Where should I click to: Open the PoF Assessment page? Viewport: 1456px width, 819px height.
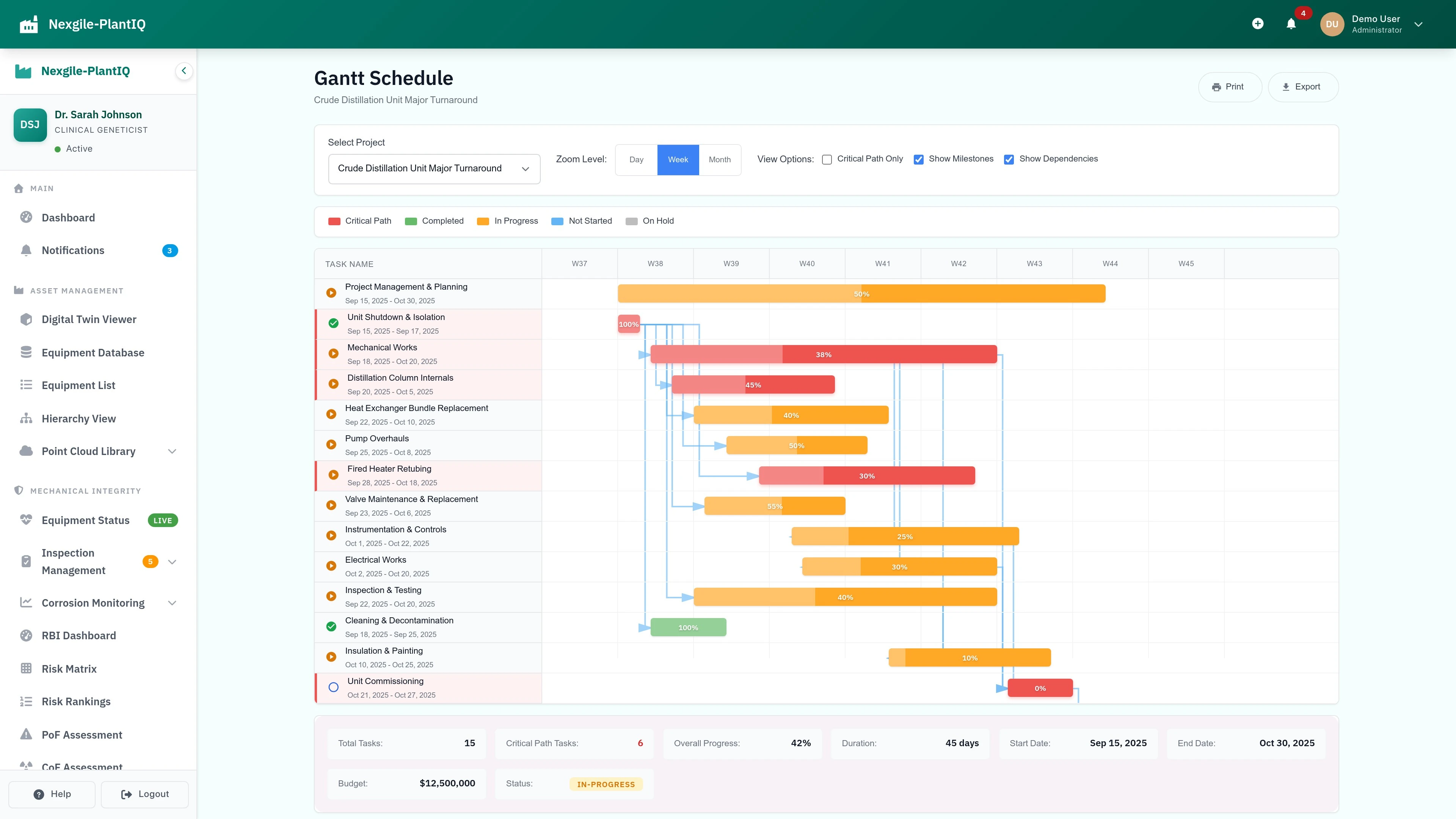(82, 734)
